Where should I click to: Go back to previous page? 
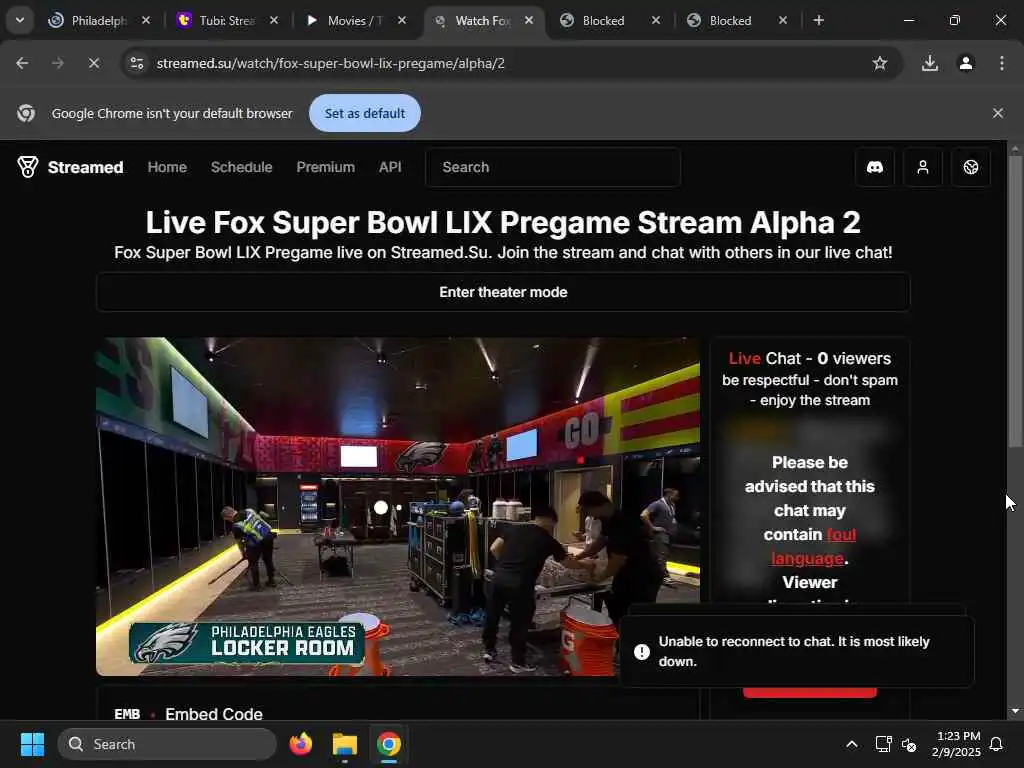tap(22, 63)
